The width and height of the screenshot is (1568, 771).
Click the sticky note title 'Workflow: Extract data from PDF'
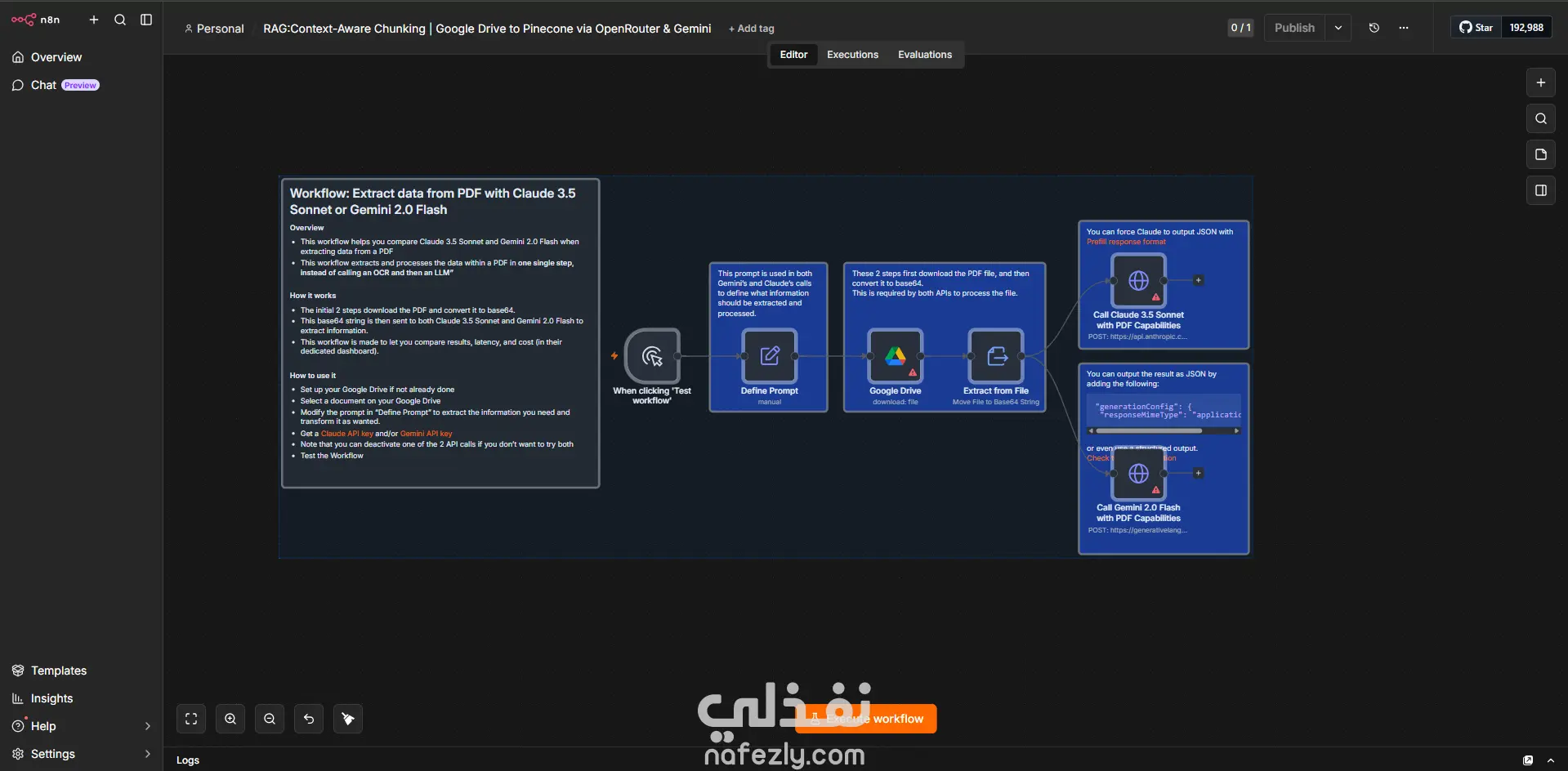tap(433, 202)
